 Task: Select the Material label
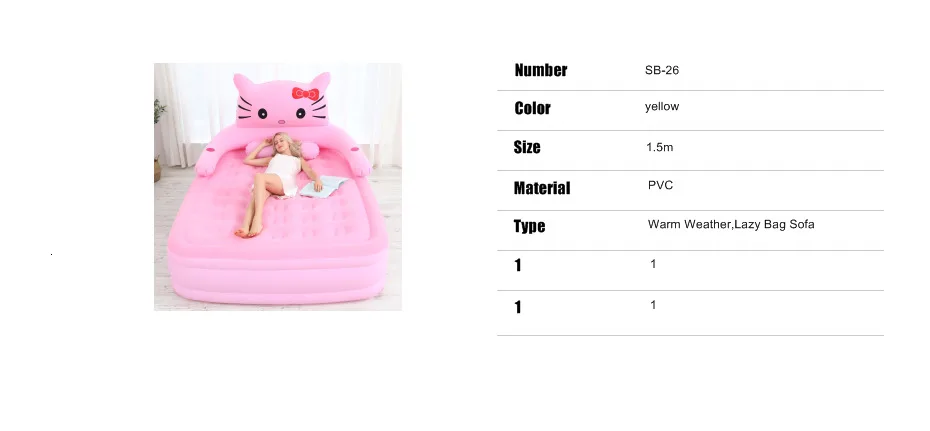542,188
